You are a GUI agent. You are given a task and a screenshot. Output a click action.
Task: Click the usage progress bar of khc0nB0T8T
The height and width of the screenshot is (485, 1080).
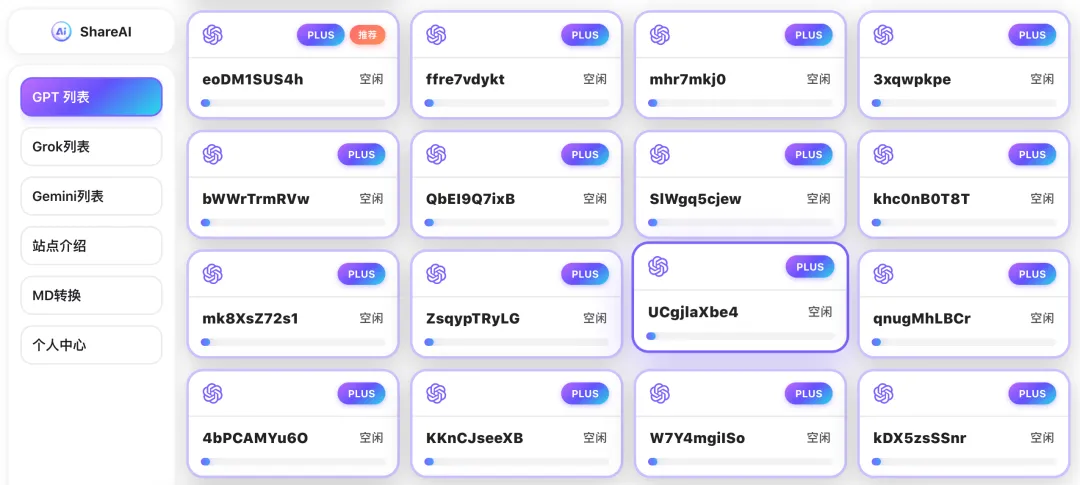tap(963, 222)
